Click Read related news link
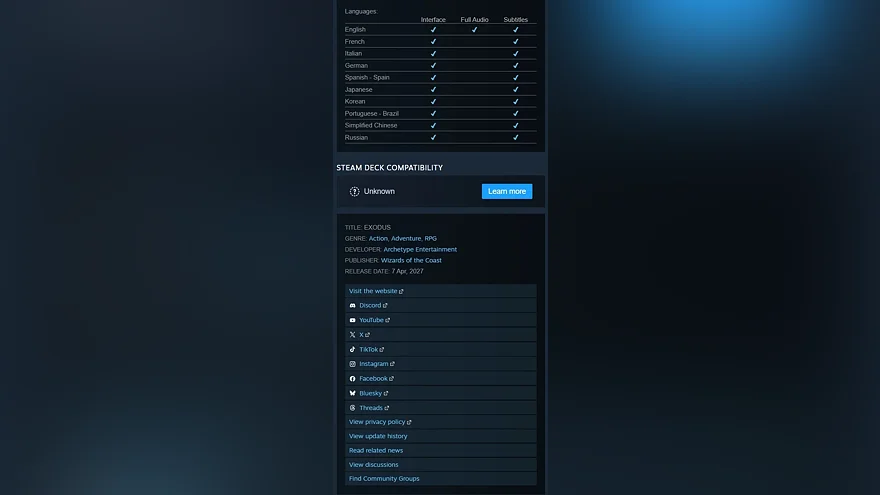This screenshot has height=495, width=880. click(375, 450)
